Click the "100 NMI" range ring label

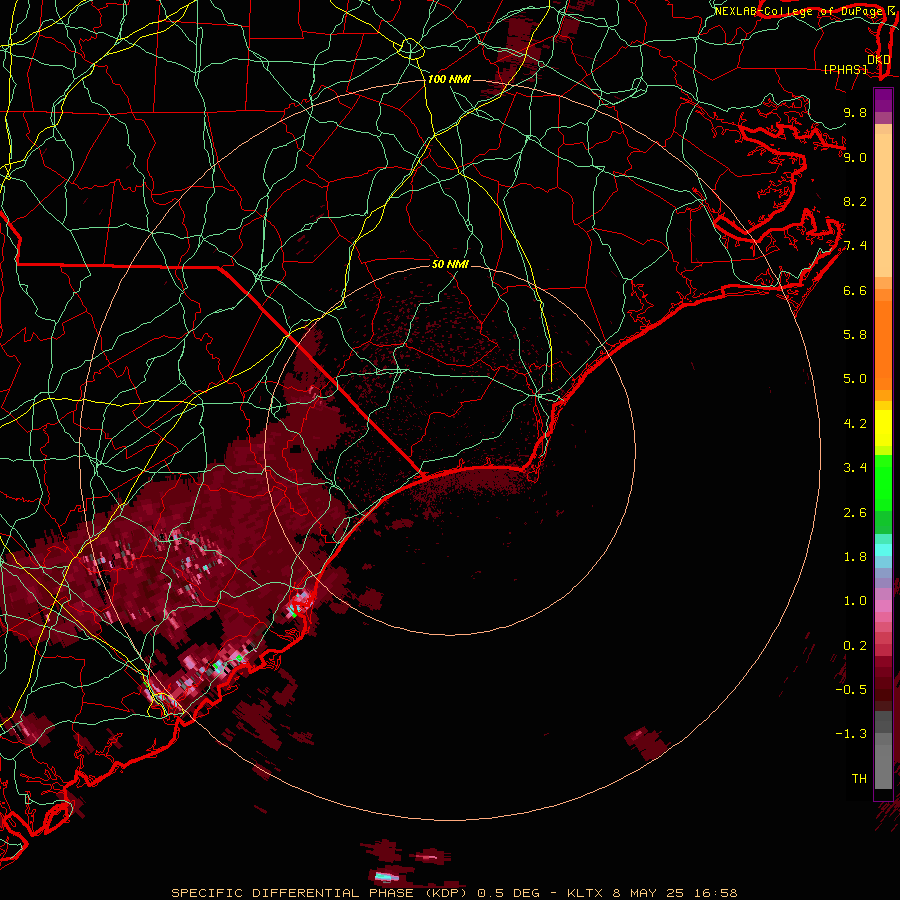449,79
